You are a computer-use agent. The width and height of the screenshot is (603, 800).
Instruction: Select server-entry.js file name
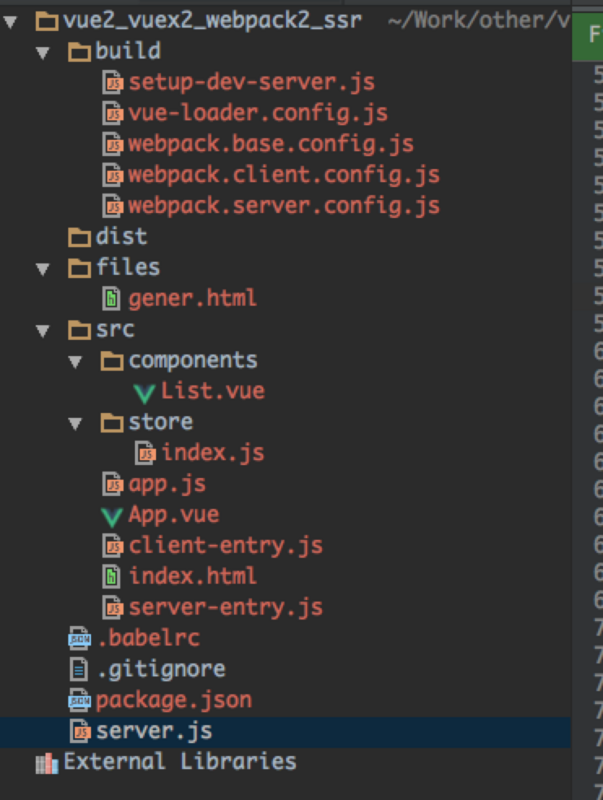coord(225,608)
